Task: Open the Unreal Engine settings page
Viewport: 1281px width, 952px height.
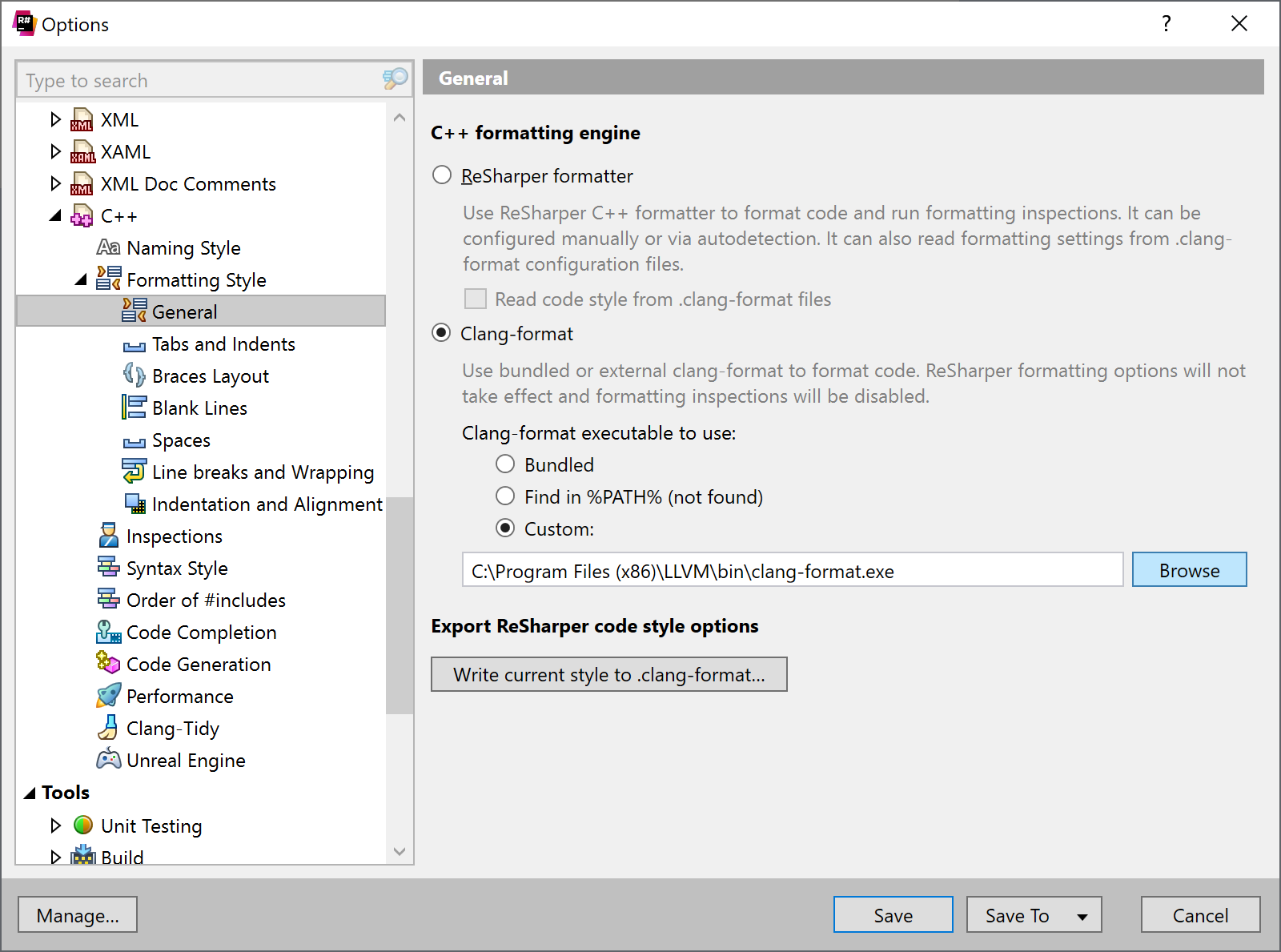Action: click(186, 761)
